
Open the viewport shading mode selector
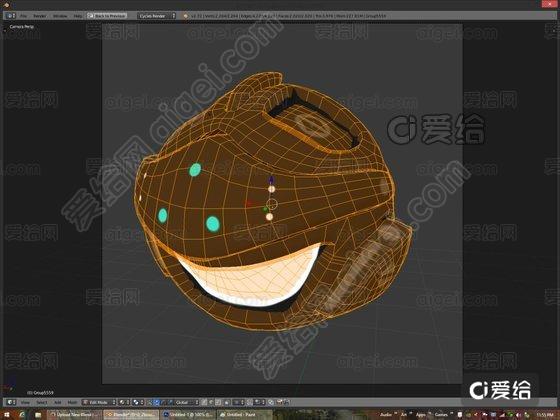[124, 402]
